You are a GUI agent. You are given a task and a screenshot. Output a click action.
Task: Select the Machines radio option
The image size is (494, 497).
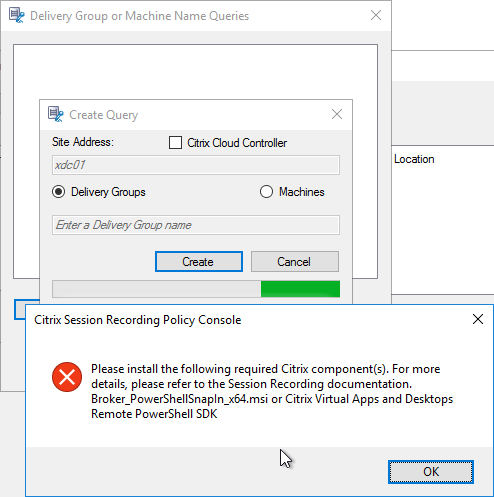pos(266,192)
